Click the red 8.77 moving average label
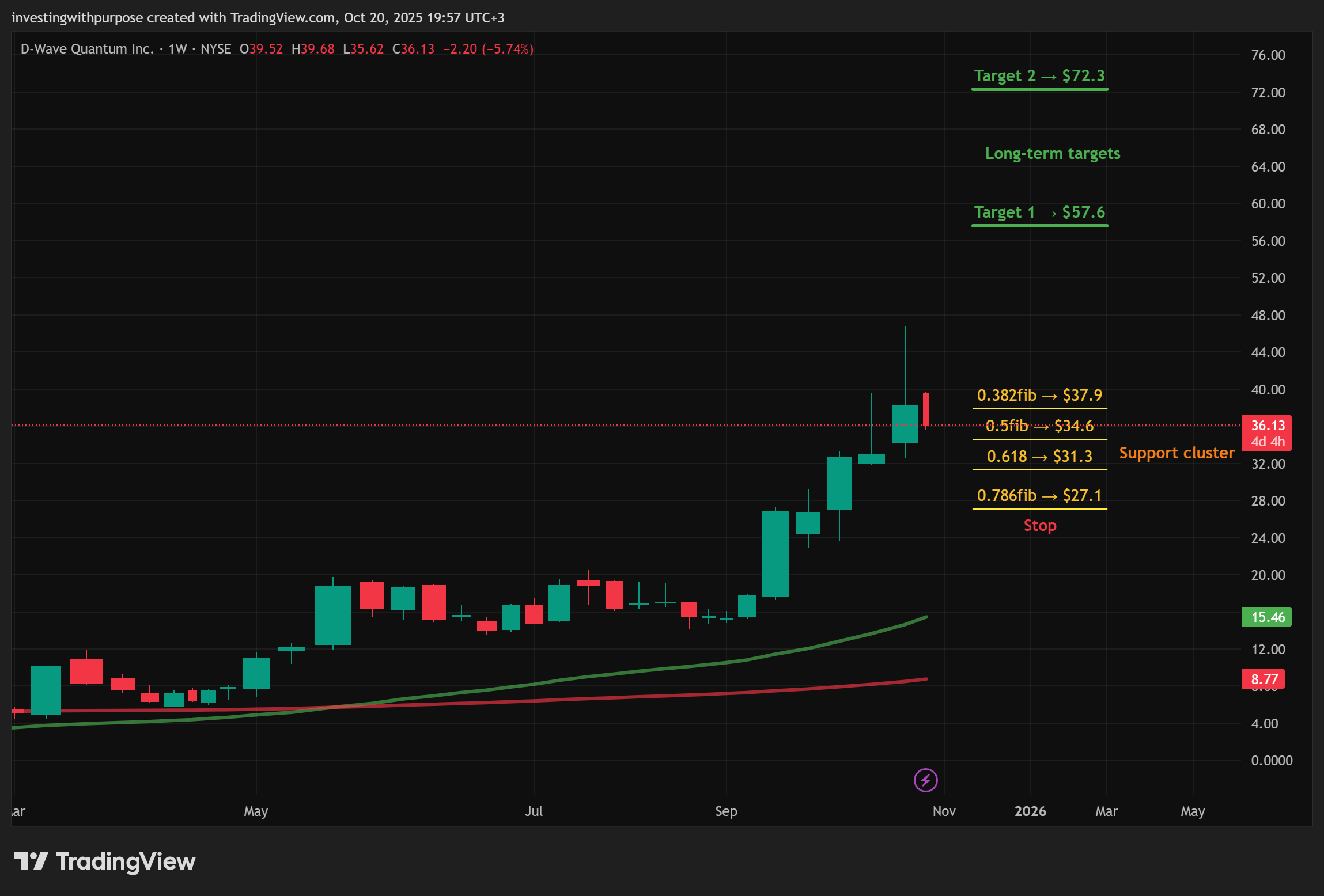Viewport: 1324px width, 896px height. click(x=1263, y=679)
